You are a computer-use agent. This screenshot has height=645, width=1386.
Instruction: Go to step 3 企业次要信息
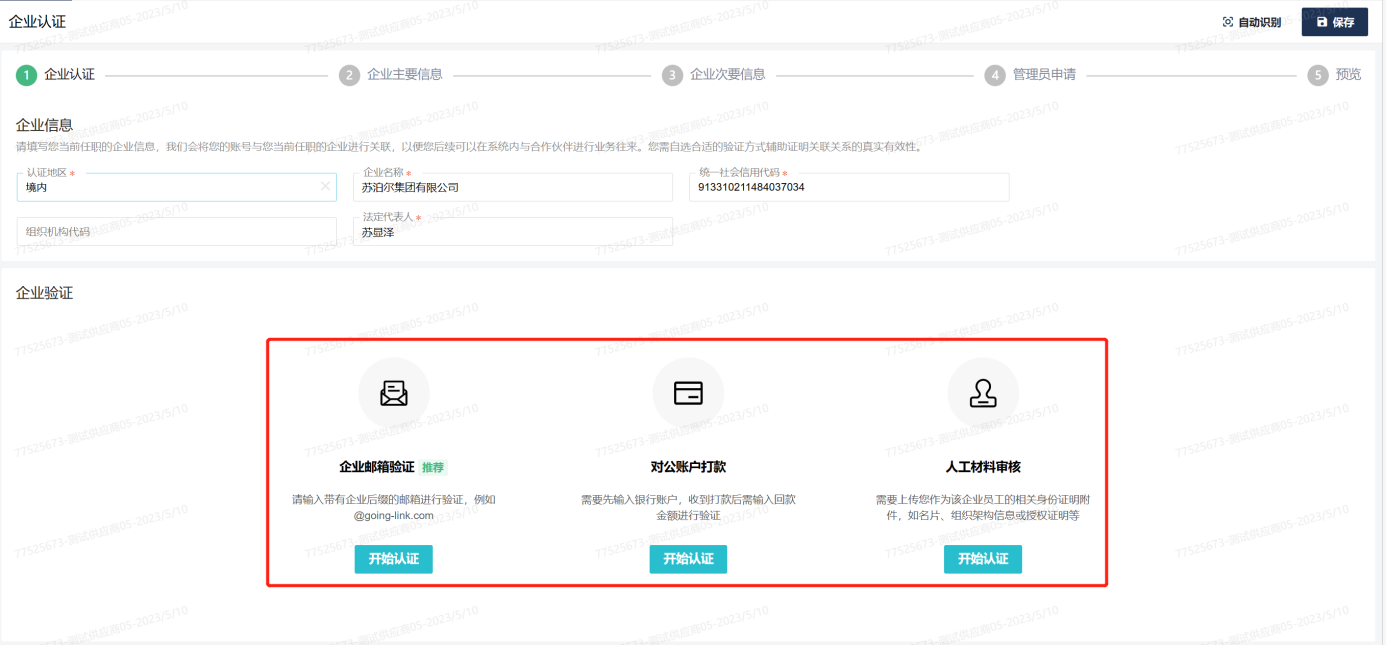pyautogui.click(x=715, y=75)
